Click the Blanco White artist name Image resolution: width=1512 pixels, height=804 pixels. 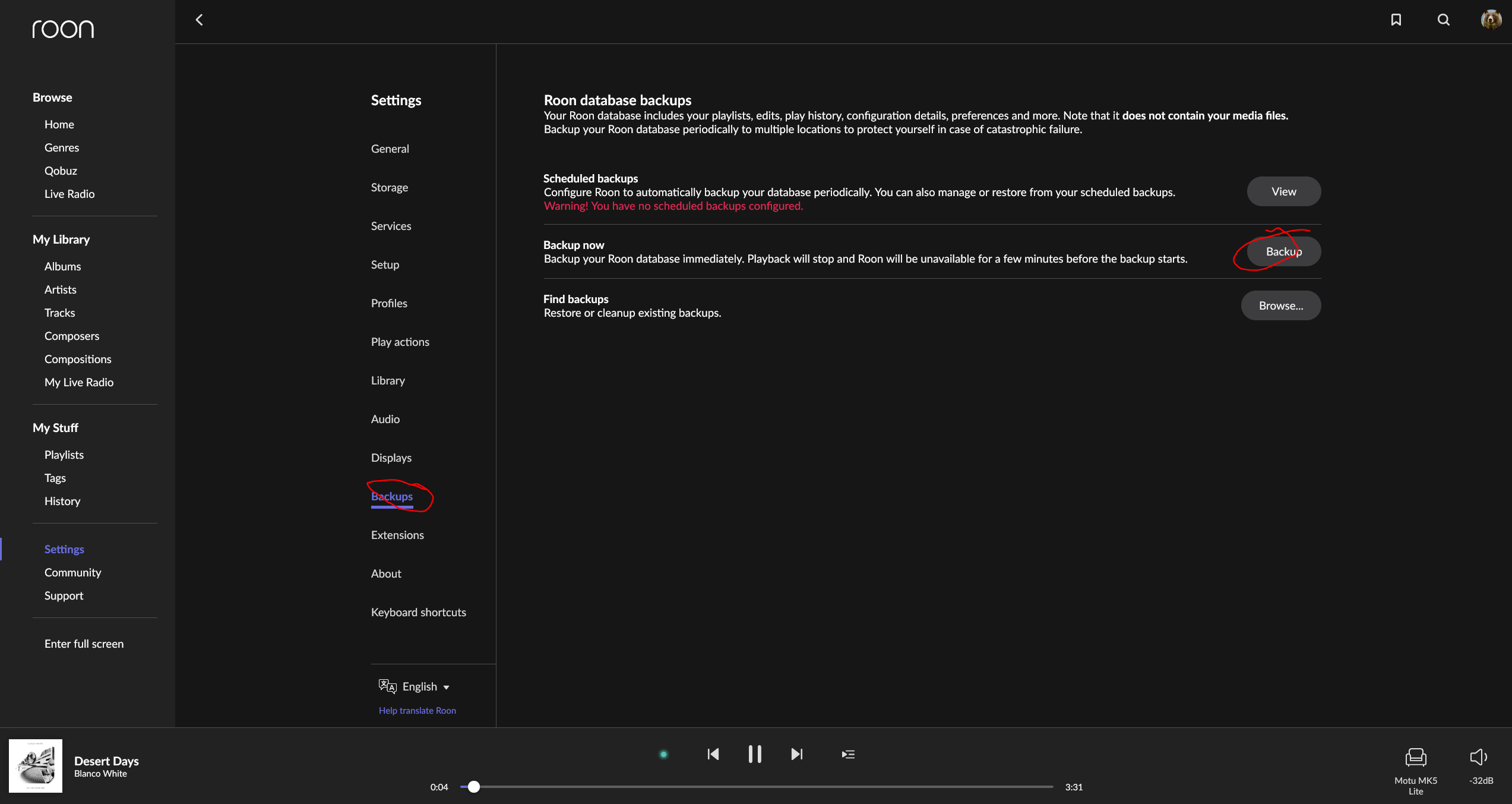(x=100, y=773)
